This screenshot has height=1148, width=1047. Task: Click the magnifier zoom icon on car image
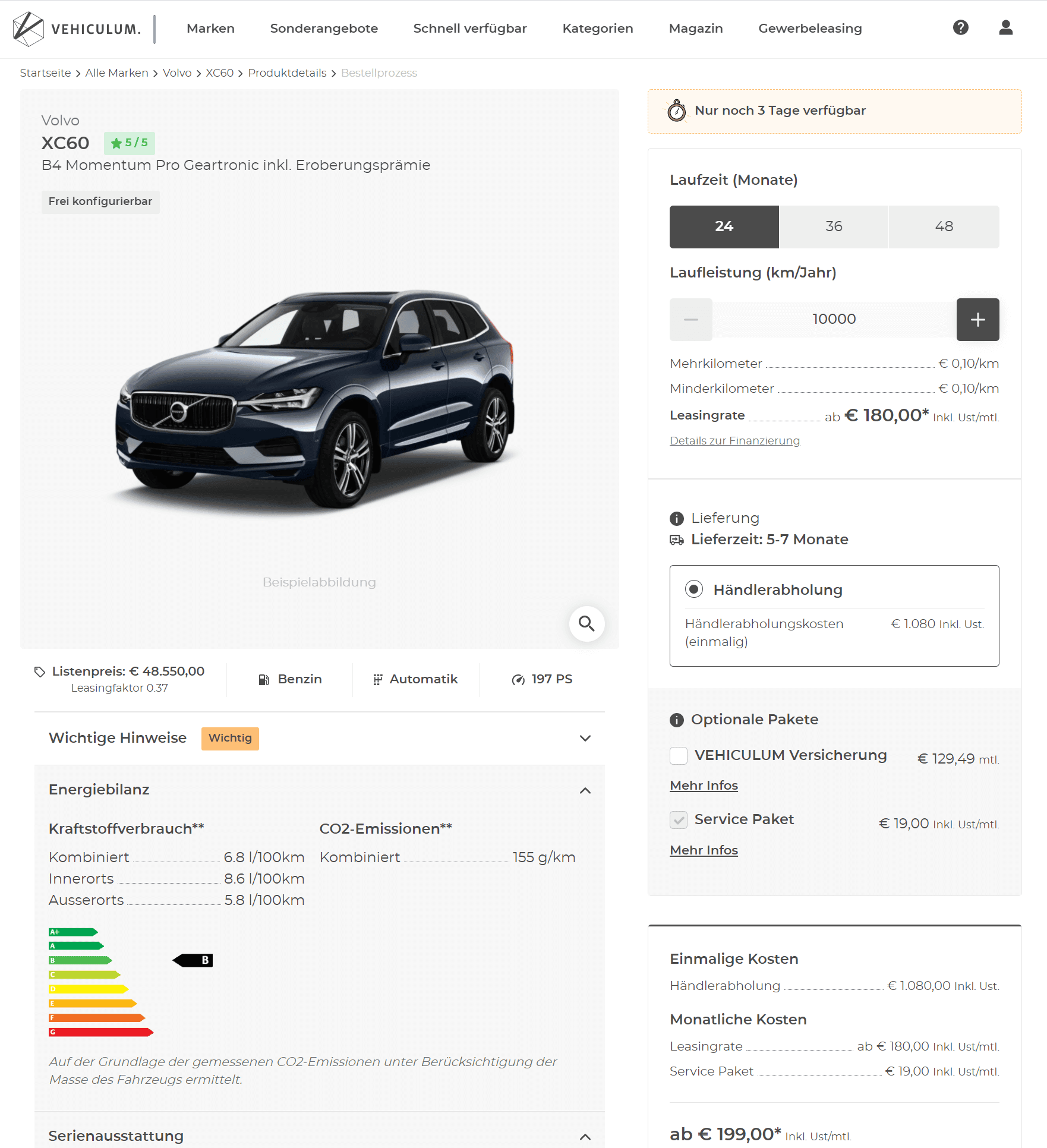pos(586,623)
